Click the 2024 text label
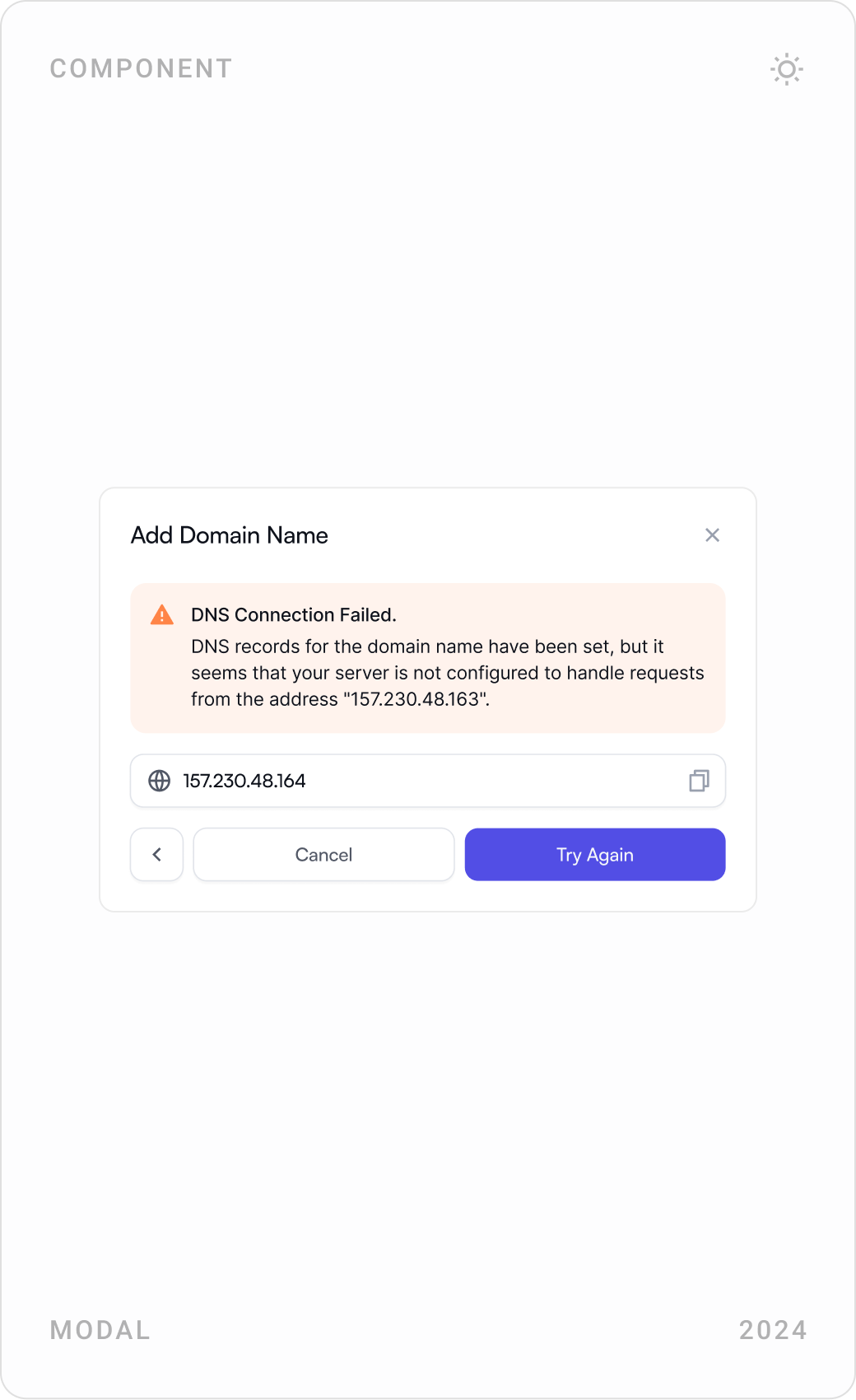 point(773,1330)
